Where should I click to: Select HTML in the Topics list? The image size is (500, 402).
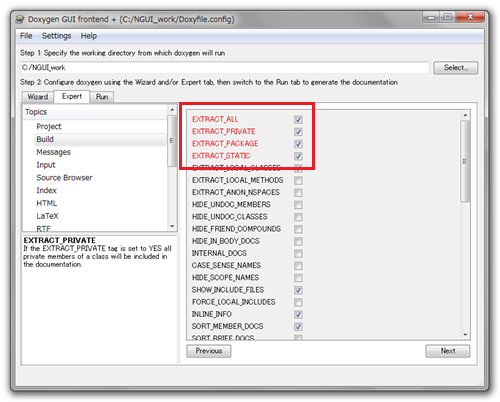click(x=47, y=203)
